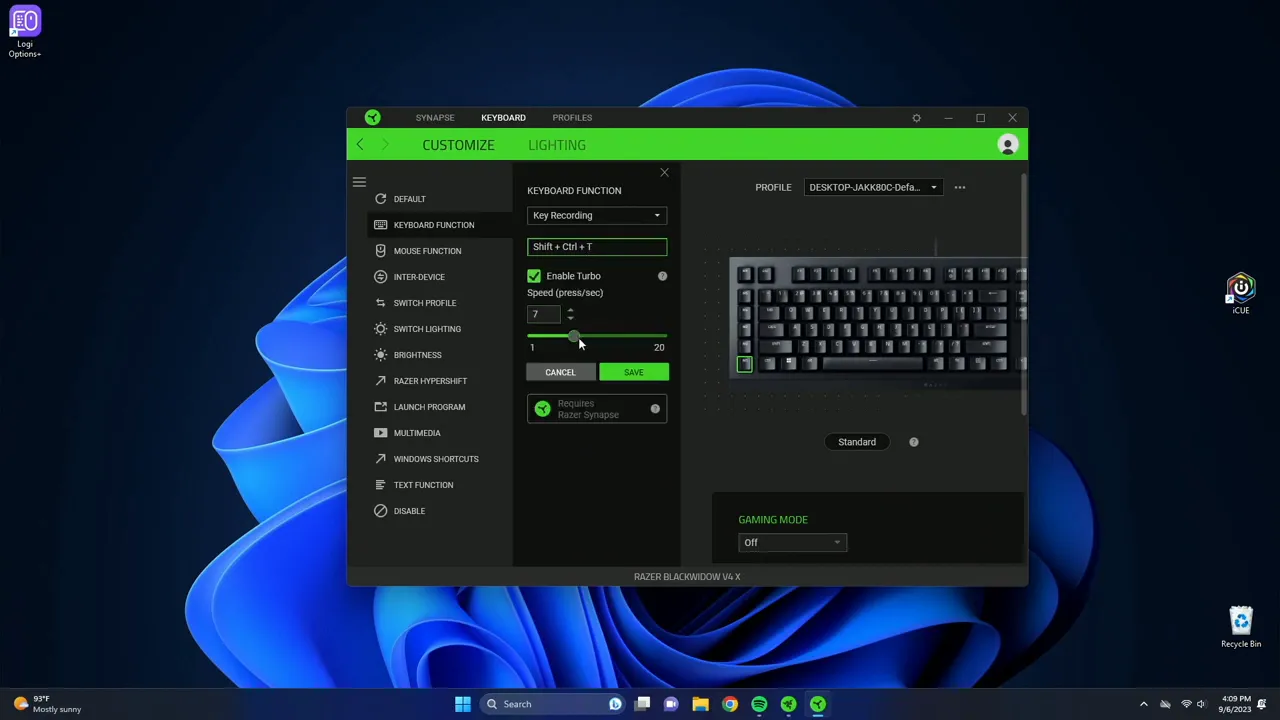Select the Customize subtab

pyautogui.click(x=458, y=145)
